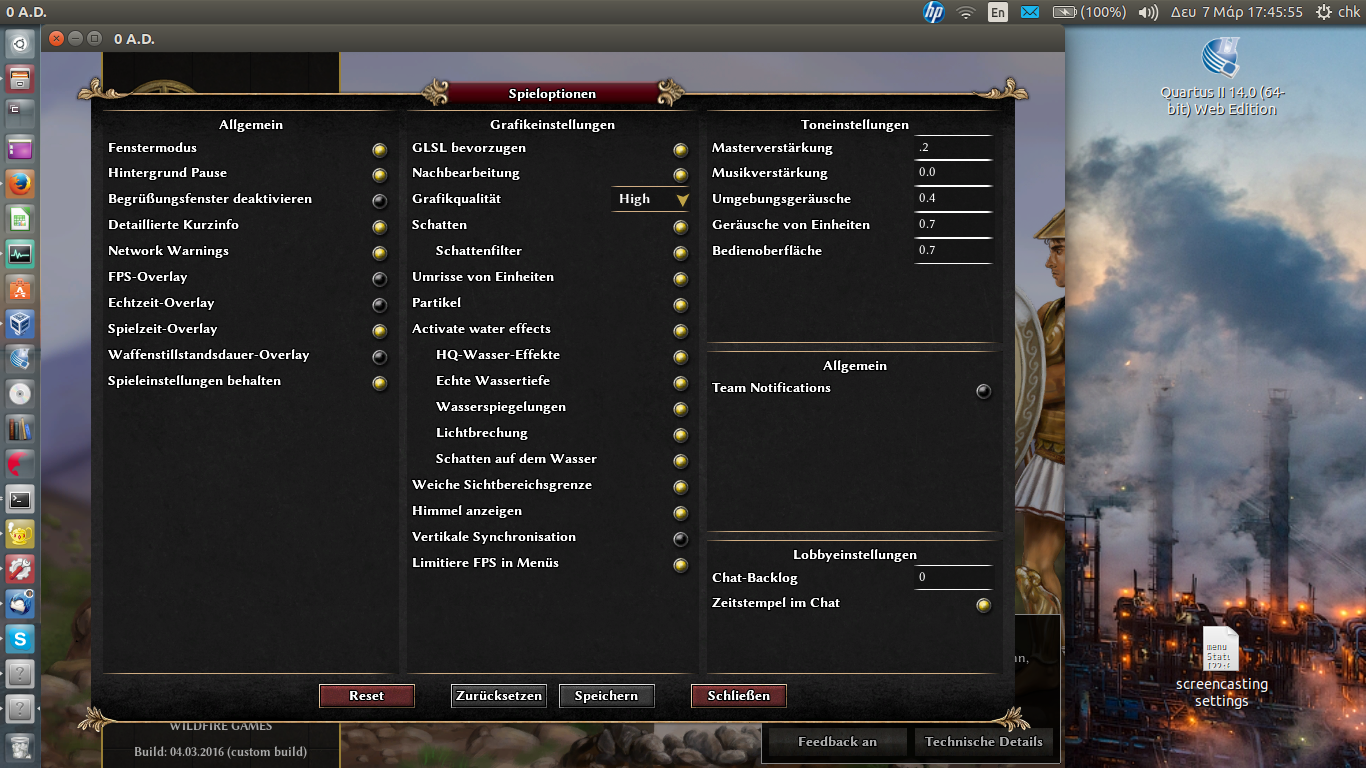
Task: Enable Echtzeit-Overlay
Action: coord(380,305)
